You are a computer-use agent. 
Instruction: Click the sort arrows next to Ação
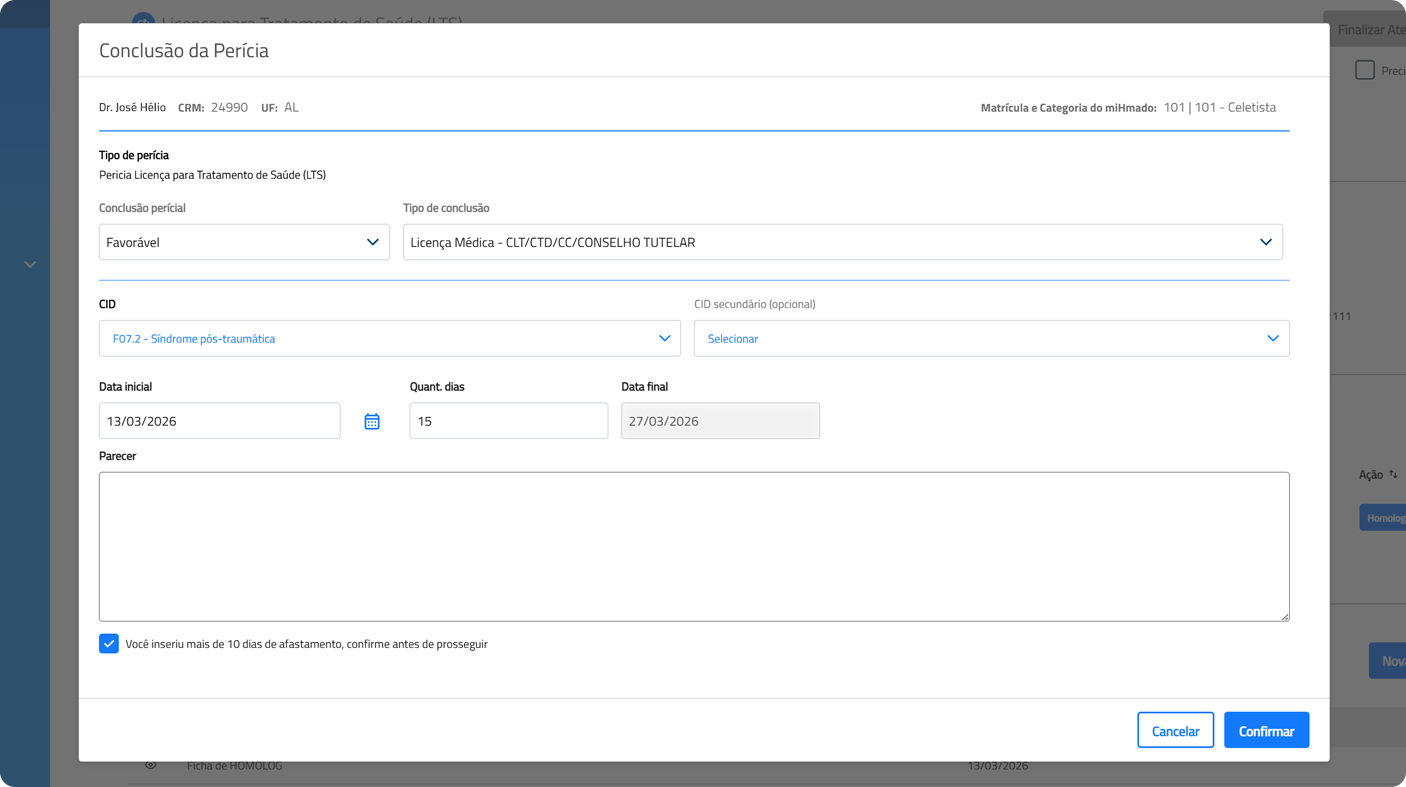pos(1393,475)
